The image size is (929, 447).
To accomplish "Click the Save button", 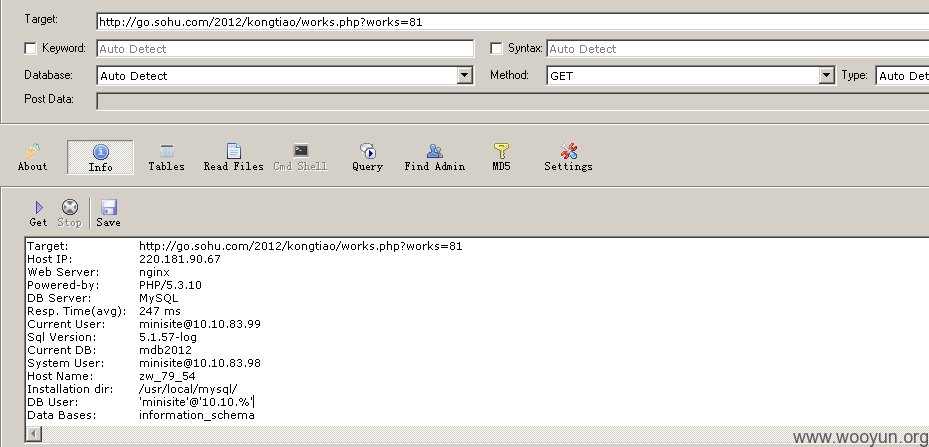I will tap(108, 213).
